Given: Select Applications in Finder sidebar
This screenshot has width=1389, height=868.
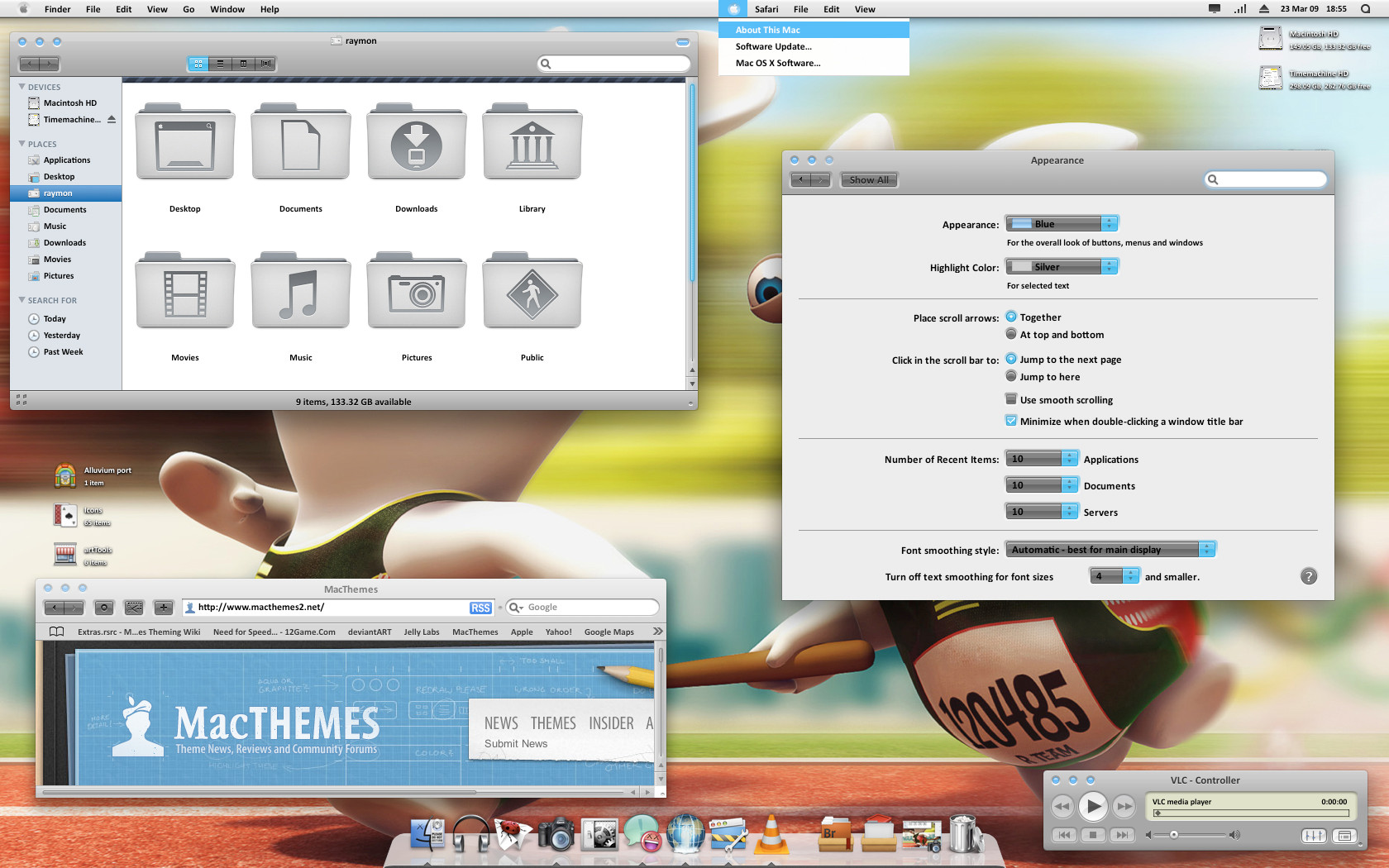Looking at the screenshot, I should [67, 160].
